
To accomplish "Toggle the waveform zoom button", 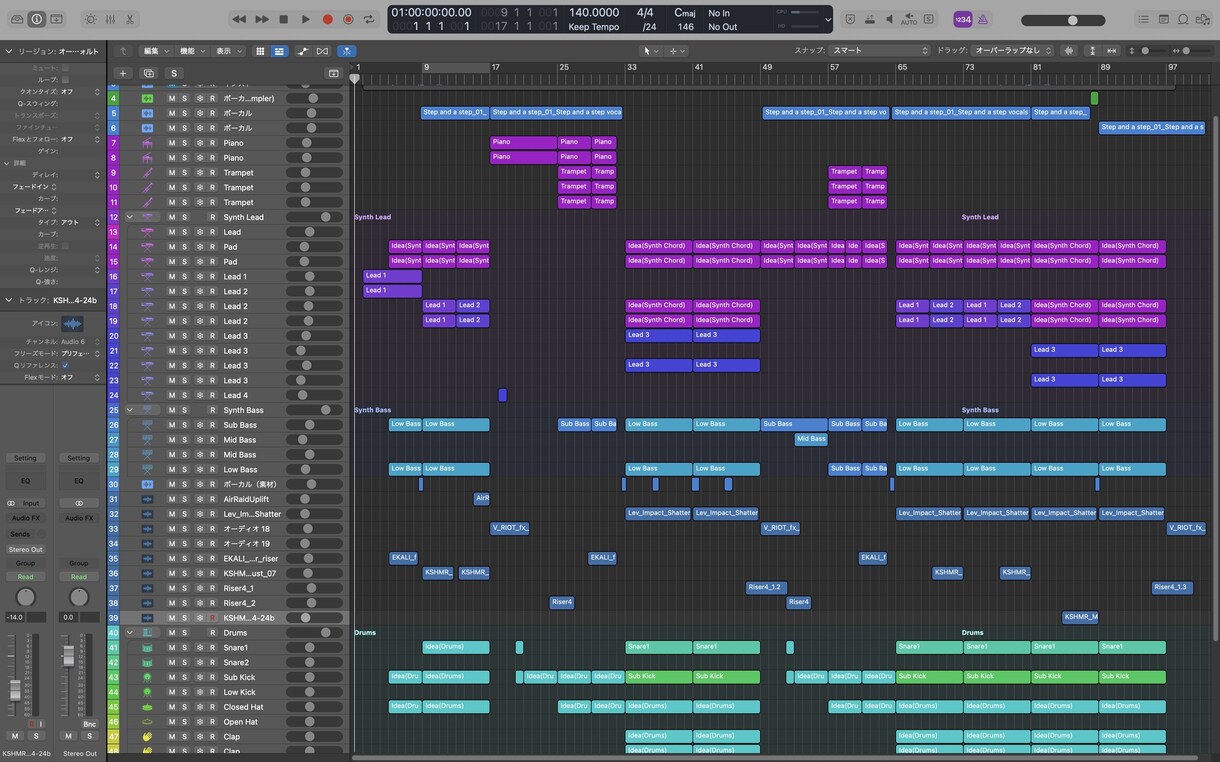I will coord(1069,50).
